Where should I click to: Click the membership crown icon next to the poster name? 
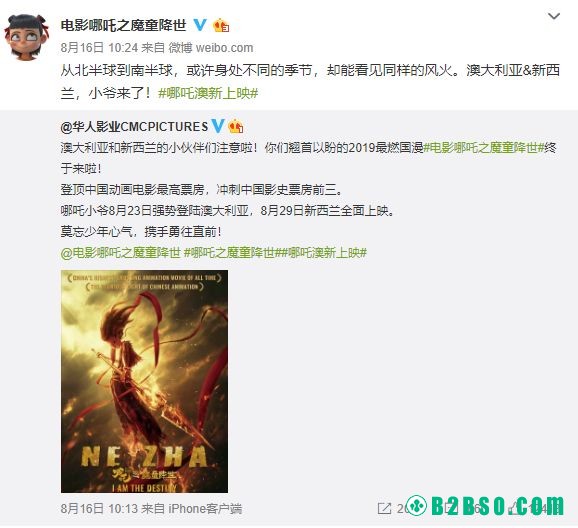click(x=221, y=25)
